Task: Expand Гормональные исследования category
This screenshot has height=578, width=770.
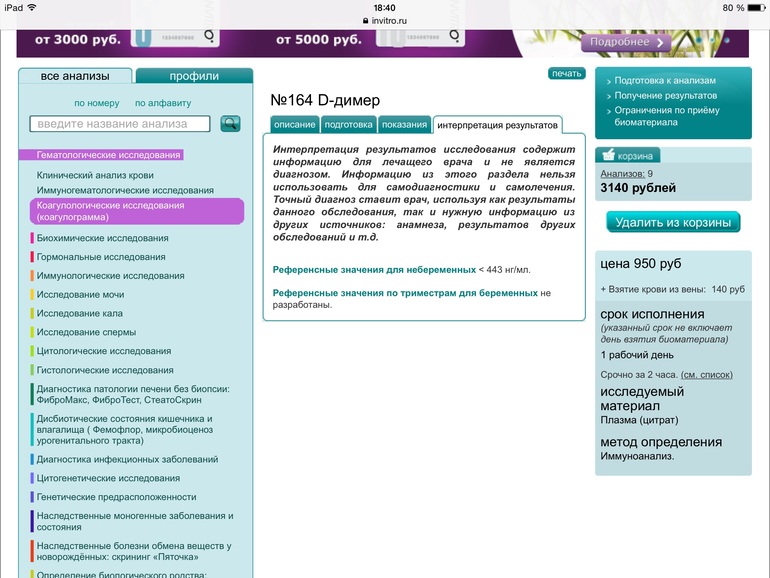Action: coord(101,257)
